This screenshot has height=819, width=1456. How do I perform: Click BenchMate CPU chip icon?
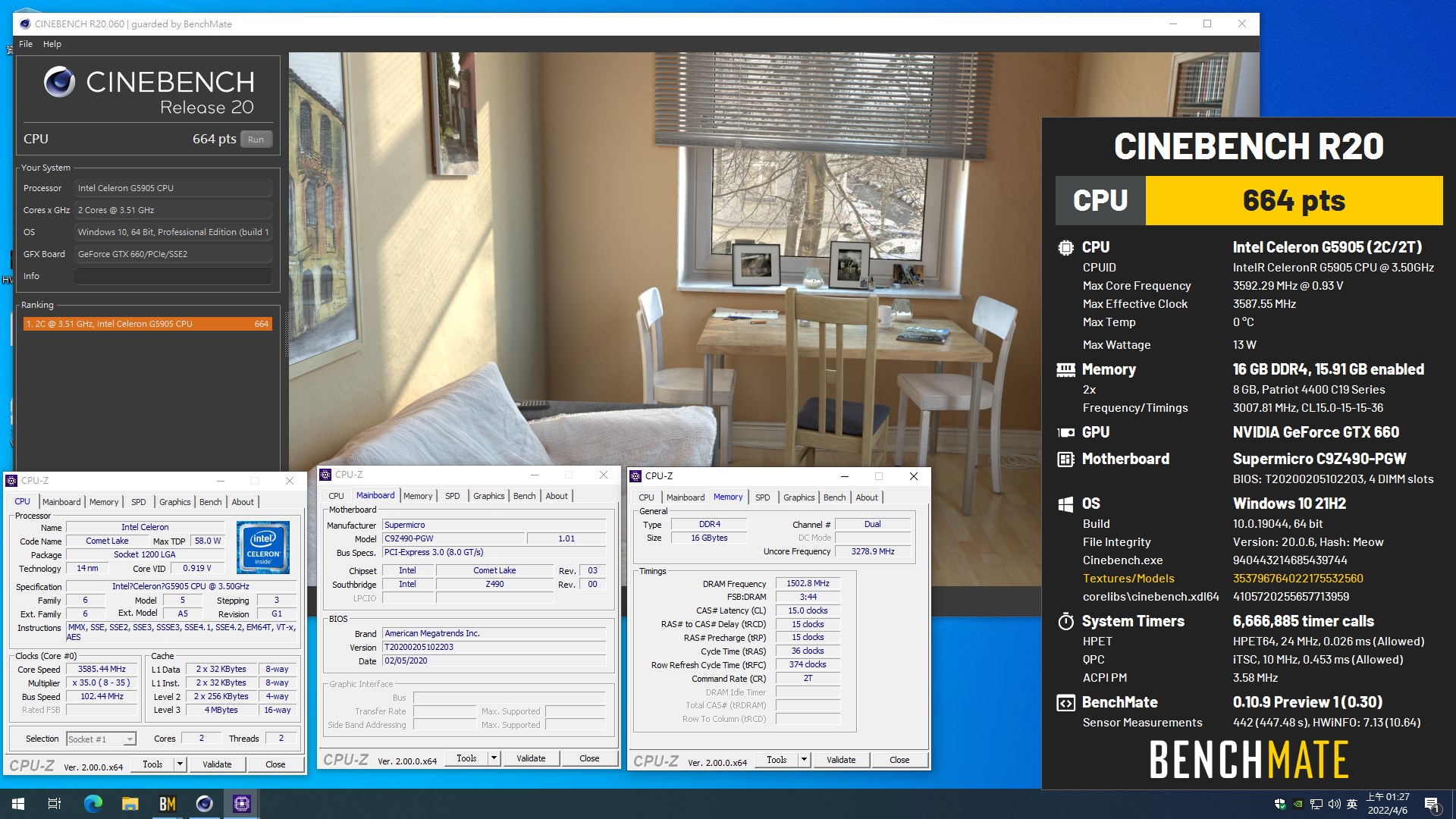tap(1065, 247)
